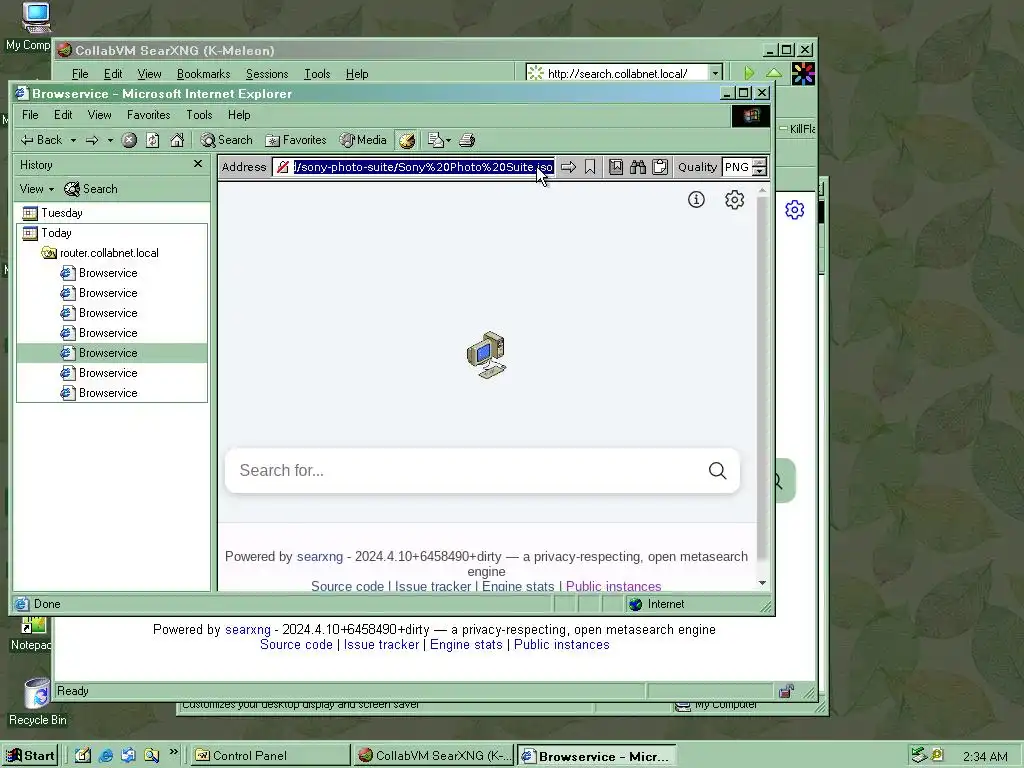Click the Quality stepper up arrow

pos(759,163)
